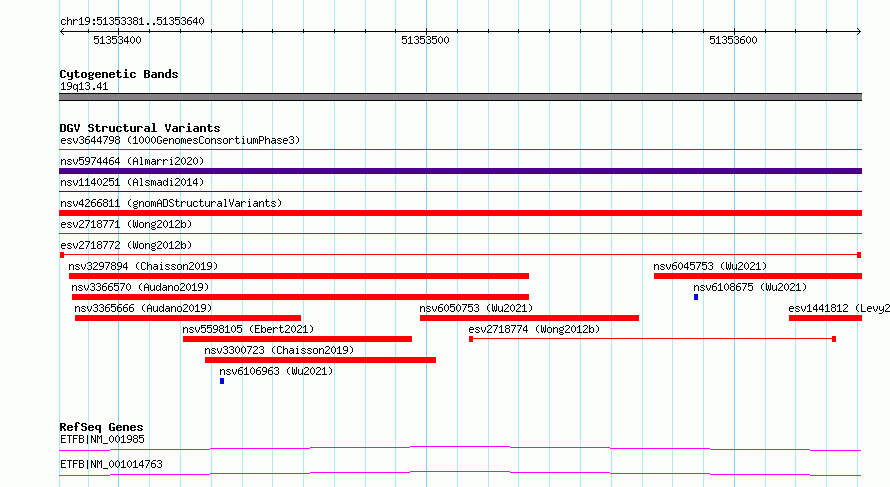Viewport: 890px width, 487px height.
Task: Select the nsv3365666 red variant bar
Action: [x=188, y=318]
